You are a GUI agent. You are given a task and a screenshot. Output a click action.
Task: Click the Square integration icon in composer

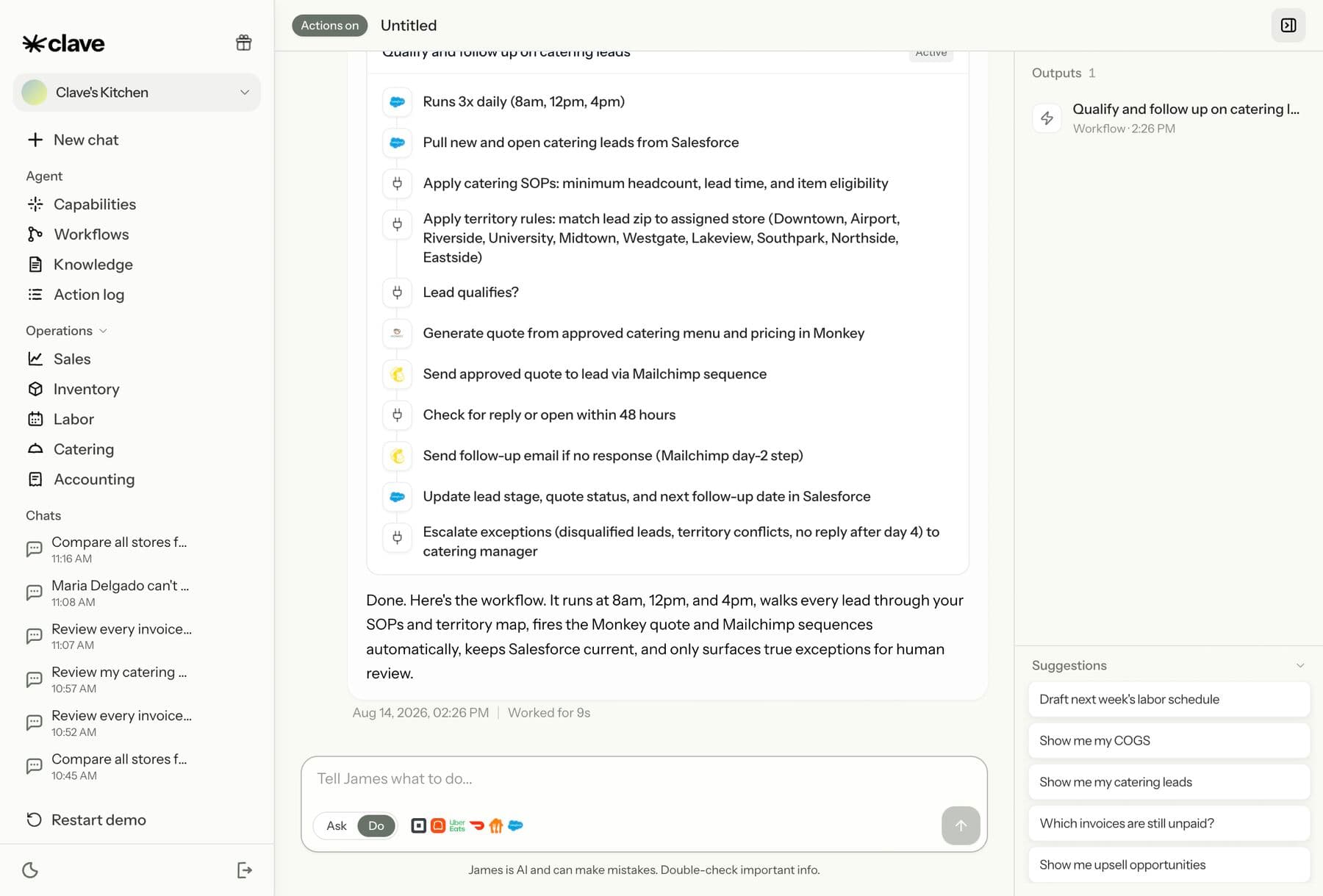pyautogui.click(x=418, y=825)
